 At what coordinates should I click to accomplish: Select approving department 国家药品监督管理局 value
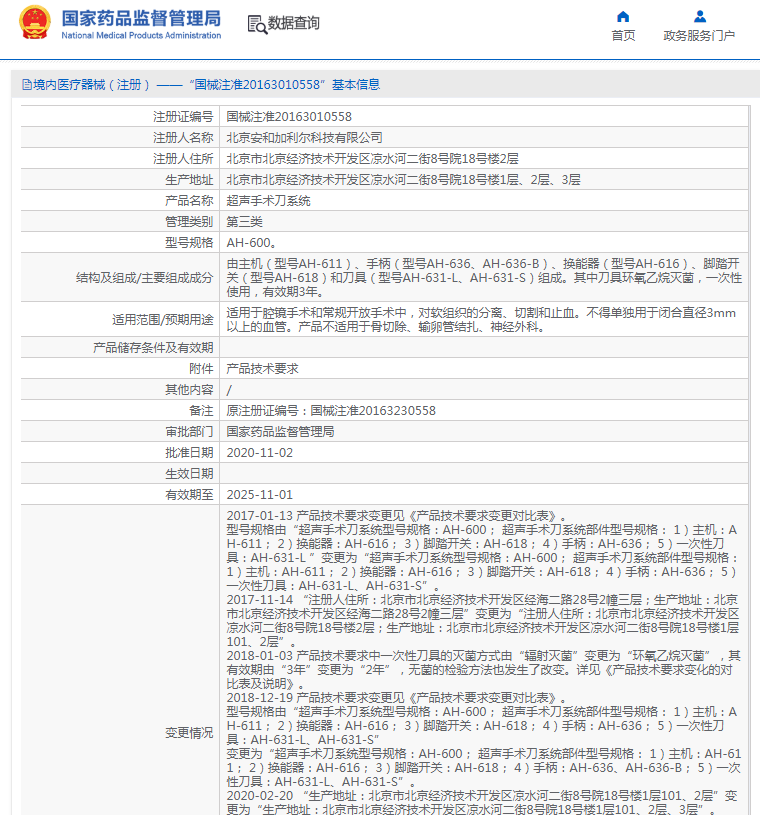(281, 432)
